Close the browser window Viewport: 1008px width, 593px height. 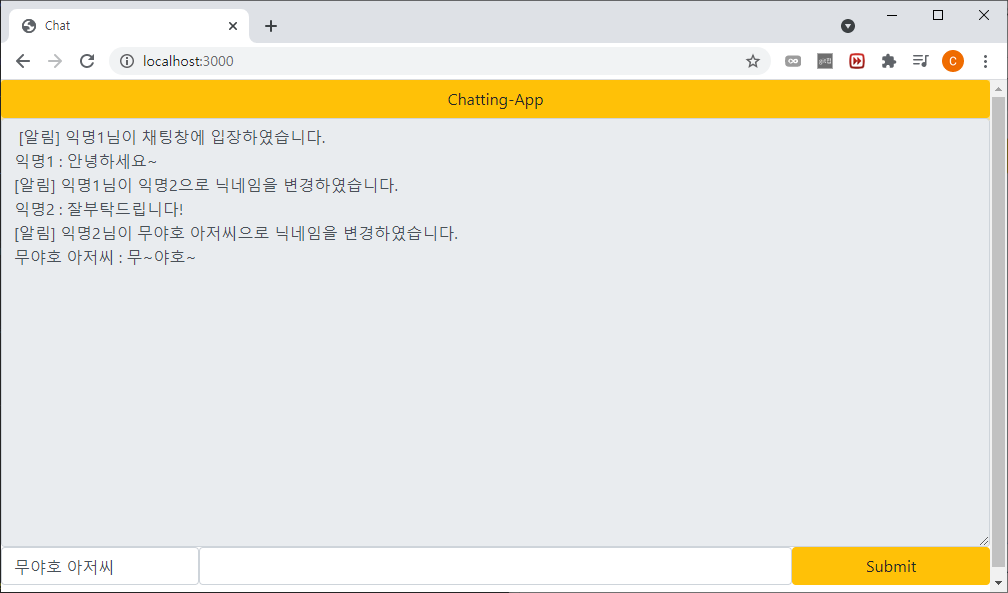pyautogui.click(x=984, y=15)
